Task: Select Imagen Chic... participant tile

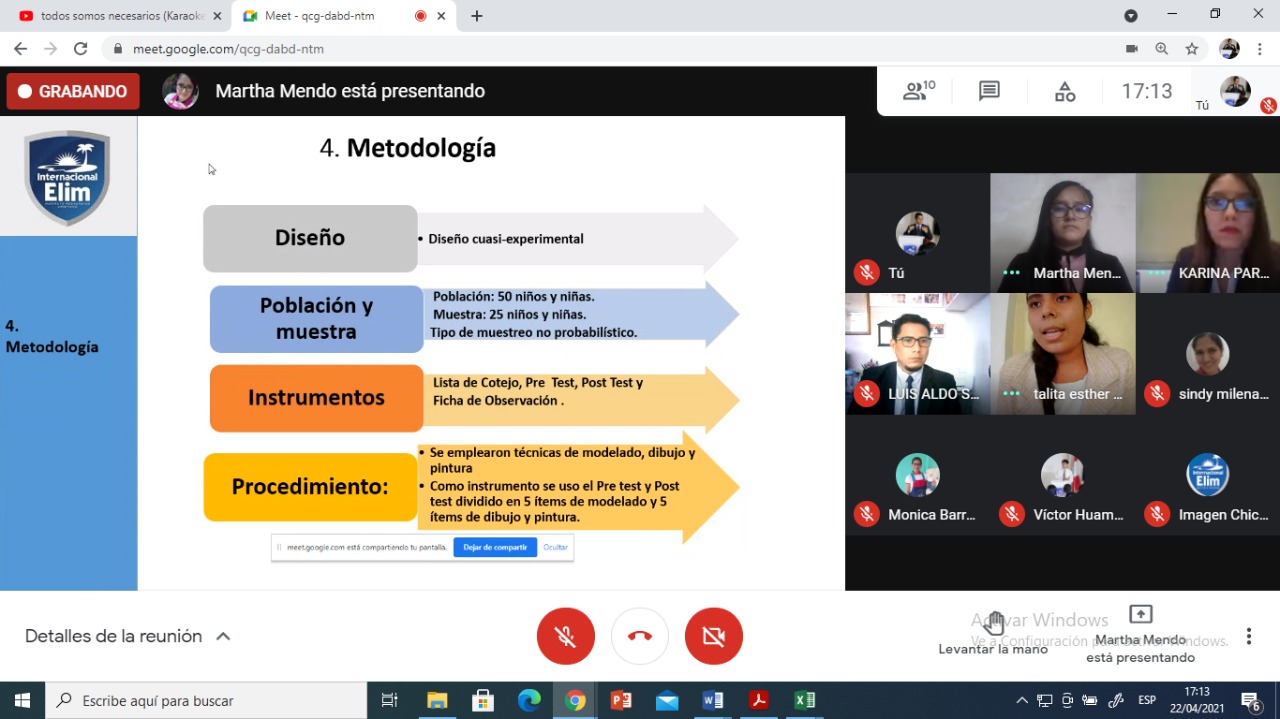Action: [1208, 475]
